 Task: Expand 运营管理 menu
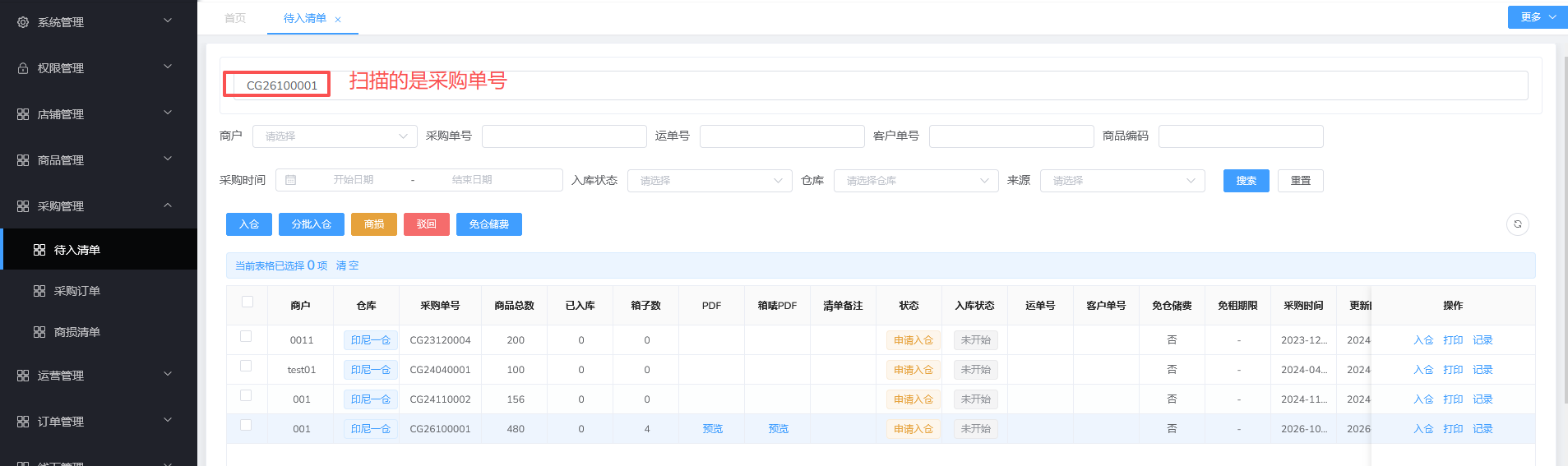168,374
